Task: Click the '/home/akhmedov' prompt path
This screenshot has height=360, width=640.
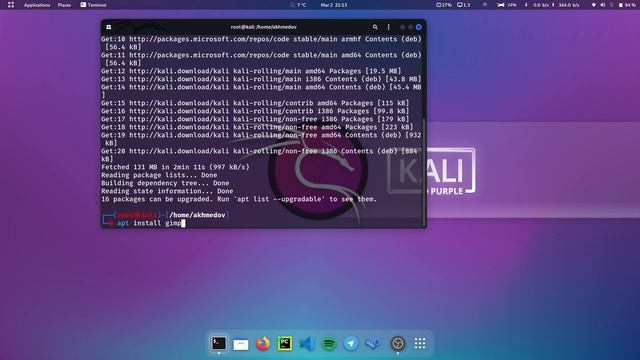Action: pos(198,215)
